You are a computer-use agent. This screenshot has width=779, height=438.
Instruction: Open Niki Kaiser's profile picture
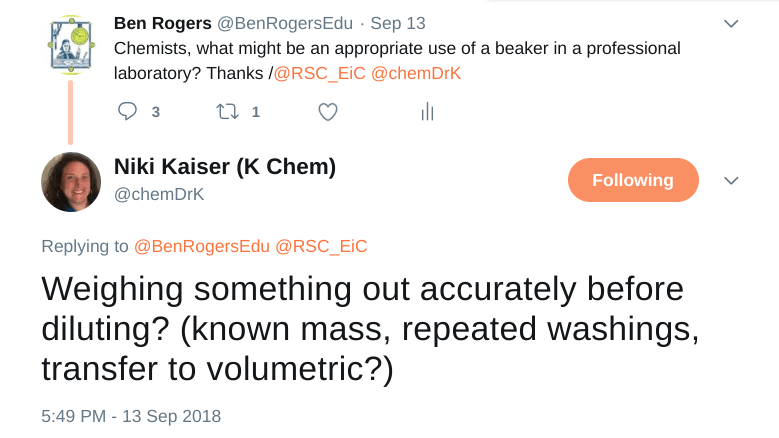click(71, 182)
